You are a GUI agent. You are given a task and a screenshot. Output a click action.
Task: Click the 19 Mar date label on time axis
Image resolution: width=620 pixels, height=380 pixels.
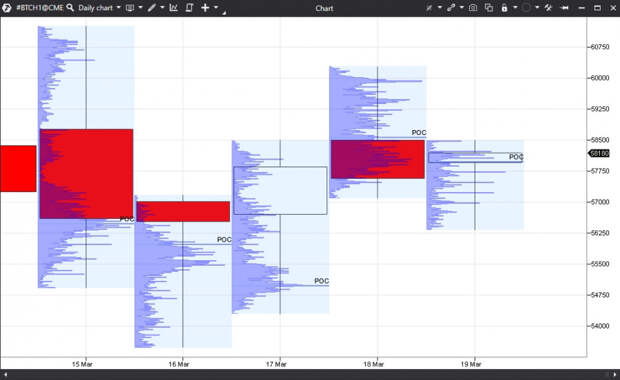[x=471, y=364]
